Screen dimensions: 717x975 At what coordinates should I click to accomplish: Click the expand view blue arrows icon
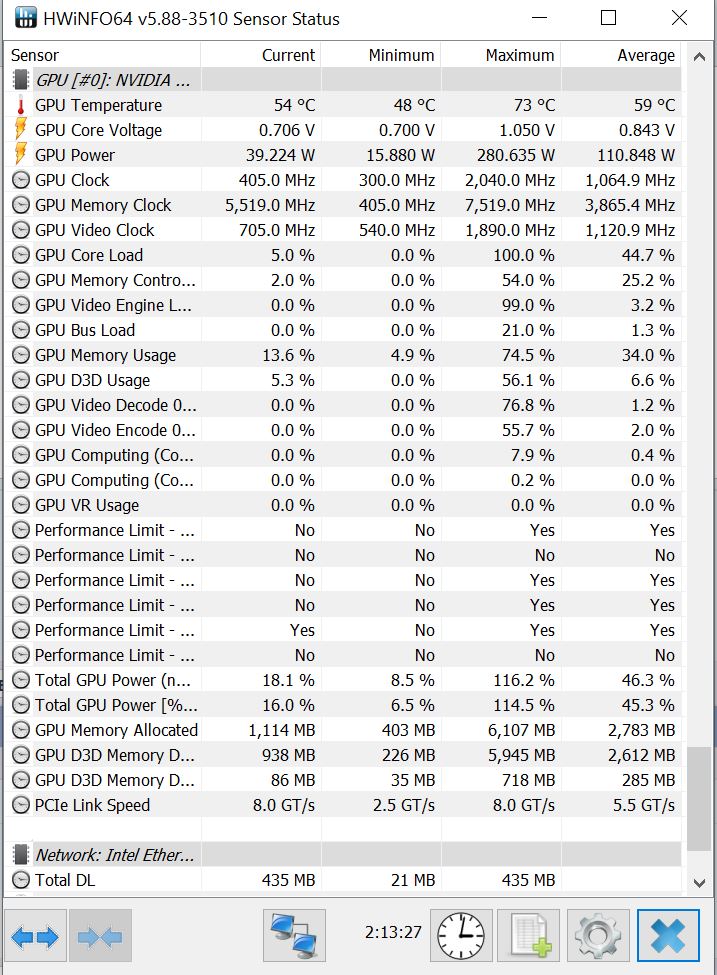(x=37, y=936)
